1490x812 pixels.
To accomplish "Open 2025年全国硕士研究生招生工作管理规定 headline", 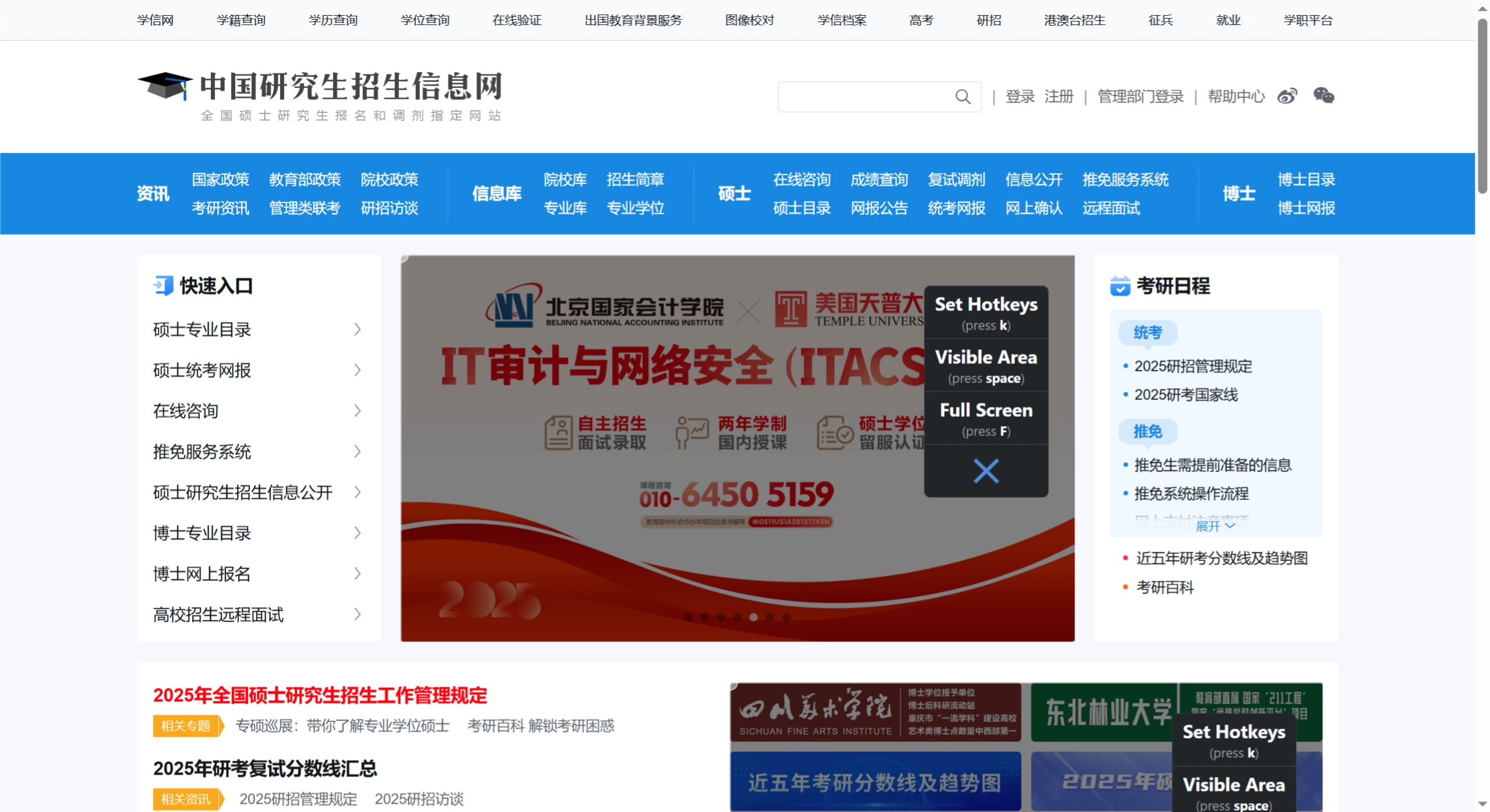I will 320,696.
